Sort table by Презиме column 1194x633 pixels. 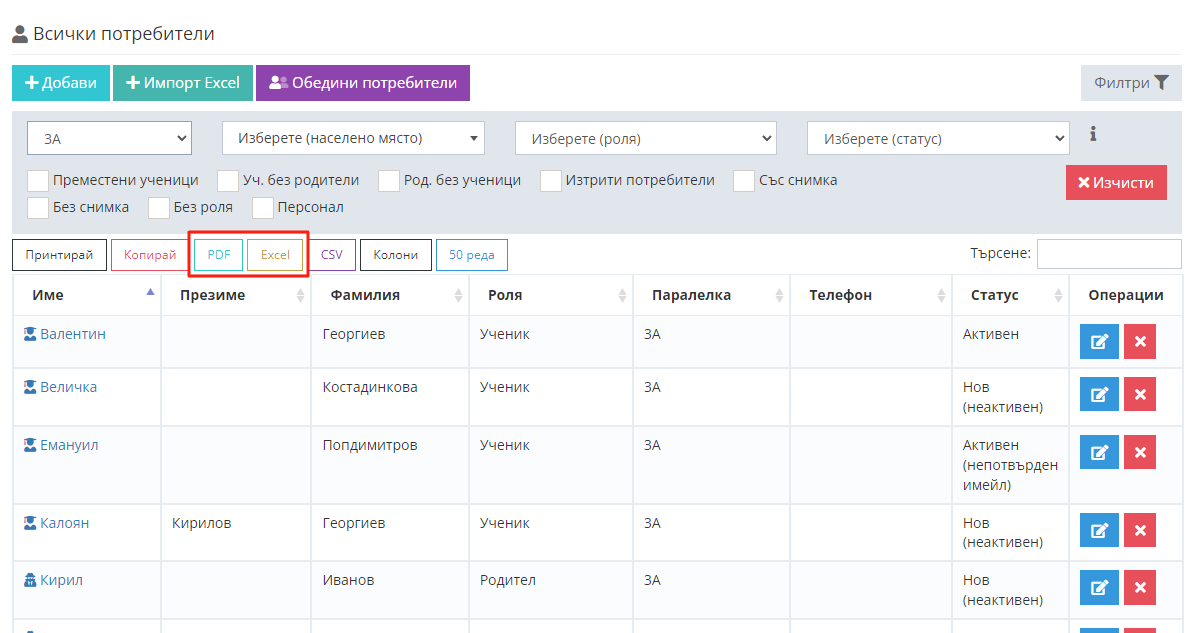236,295
